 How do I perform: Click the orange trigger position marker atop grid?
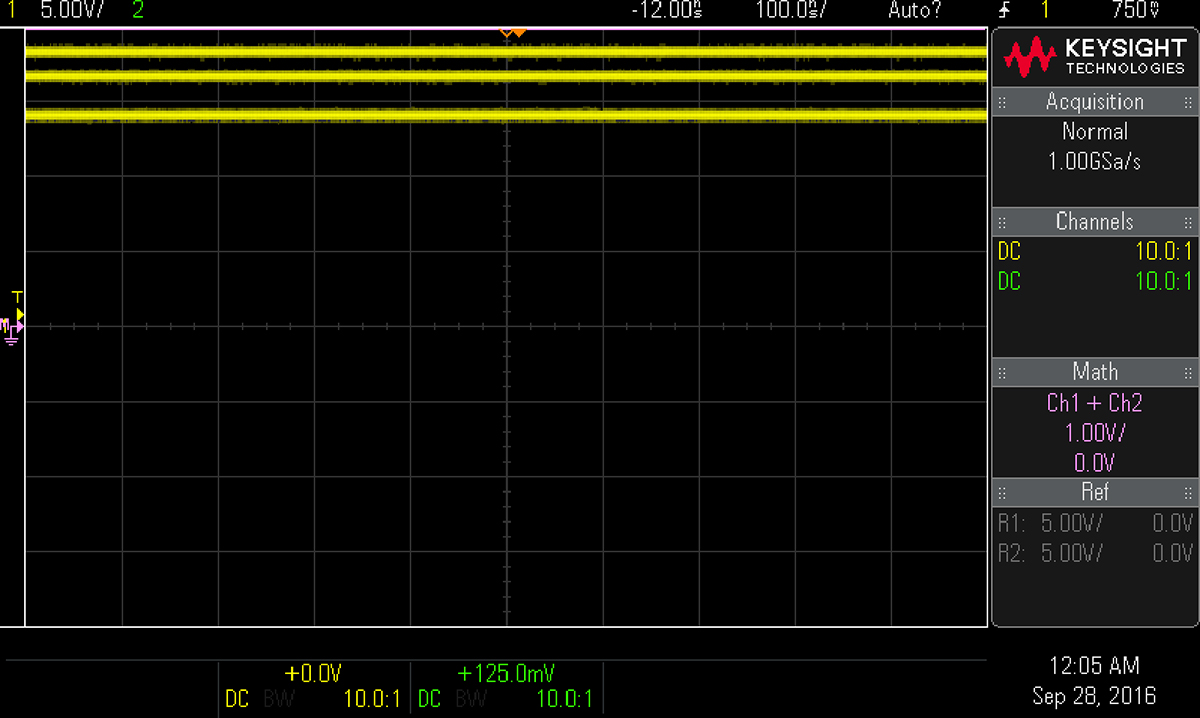(x=512, y=33)
